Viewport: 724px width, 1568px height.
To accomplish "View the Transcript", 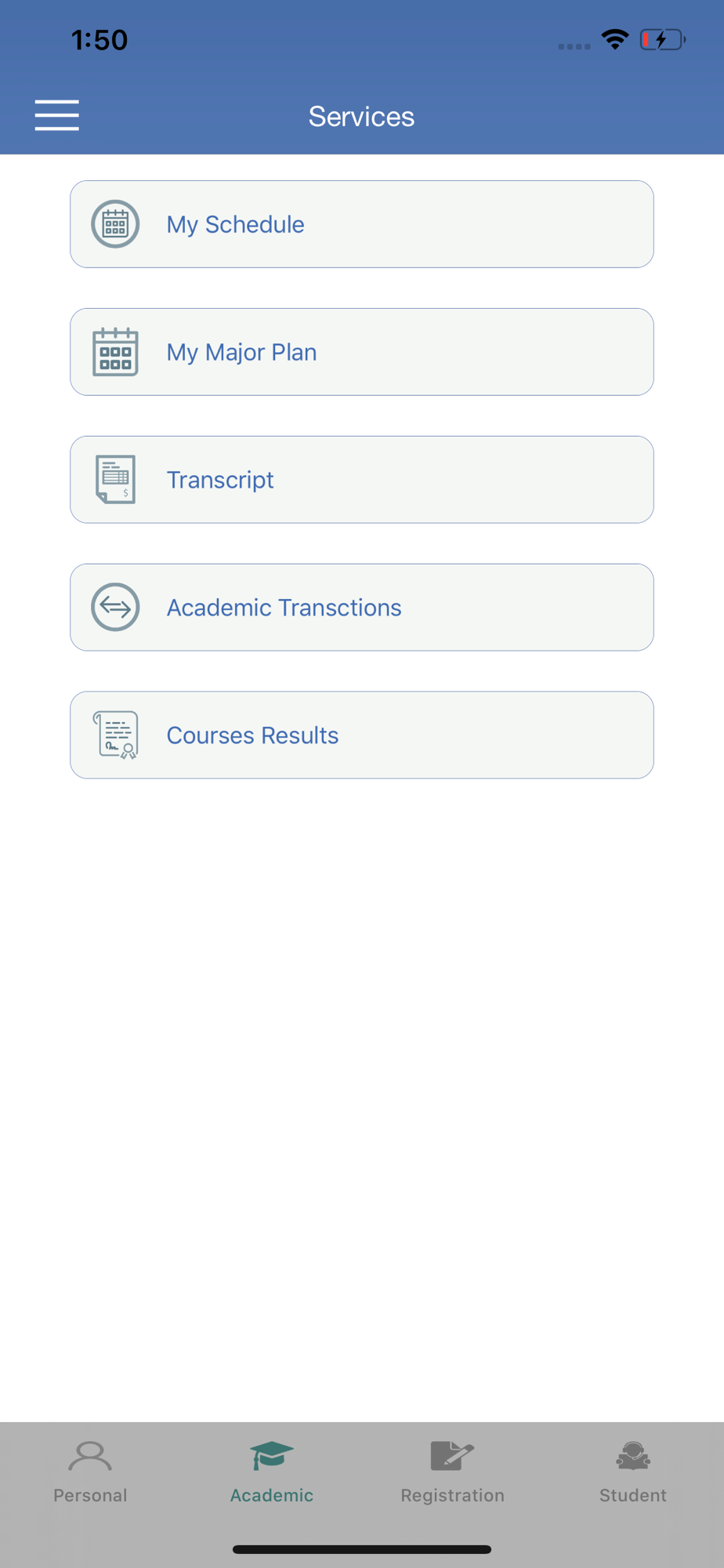I will [362, 480].
